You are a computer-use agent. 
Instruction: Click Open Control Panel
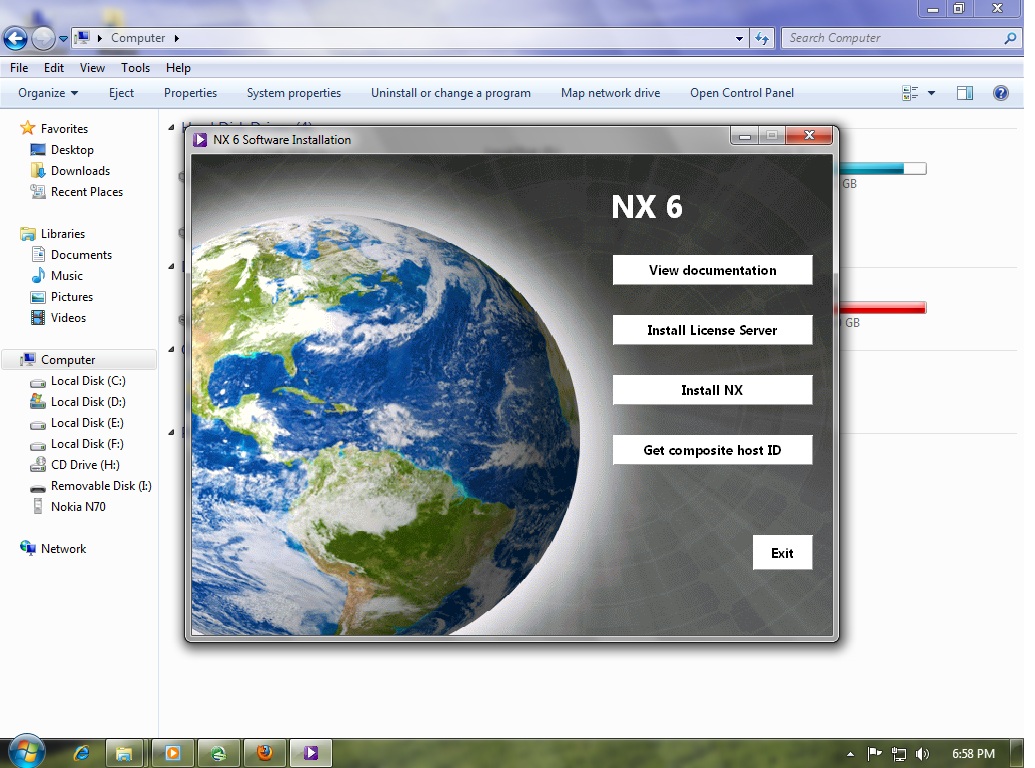tap(742, 93)
